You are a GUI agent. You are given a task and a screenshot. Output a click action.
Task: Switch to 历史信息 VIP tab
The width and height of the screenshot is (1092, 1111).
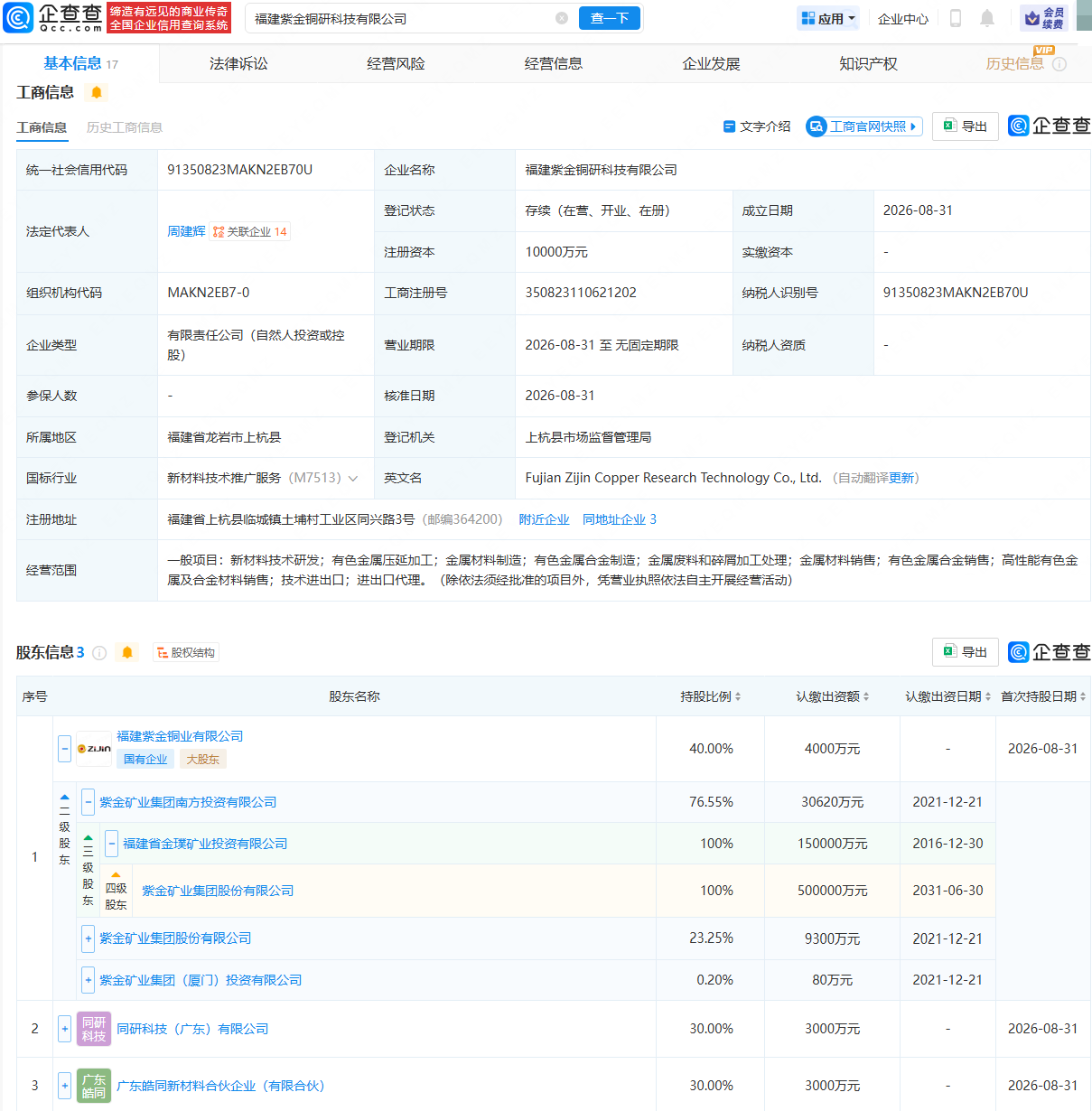(1014, 63)
